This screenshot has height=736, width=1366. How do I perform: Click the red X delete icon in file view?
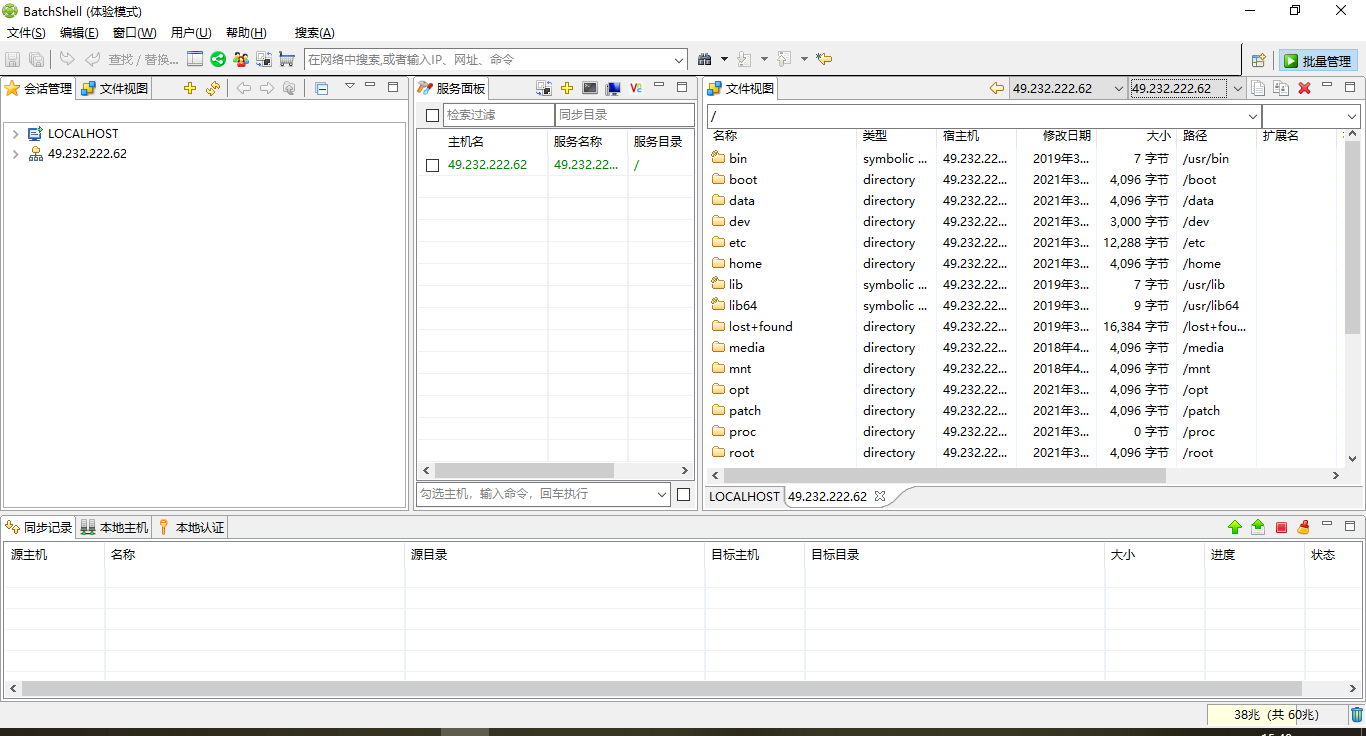[x=1304, y=88]
